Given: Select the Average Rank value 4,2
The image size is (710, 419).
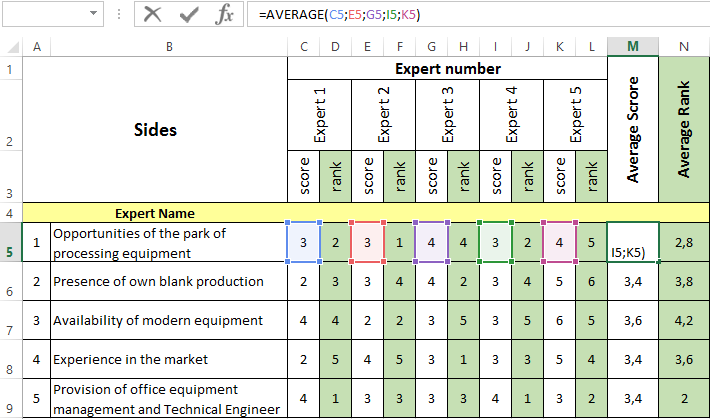Looking at the screenshot, I should [684, 320].
